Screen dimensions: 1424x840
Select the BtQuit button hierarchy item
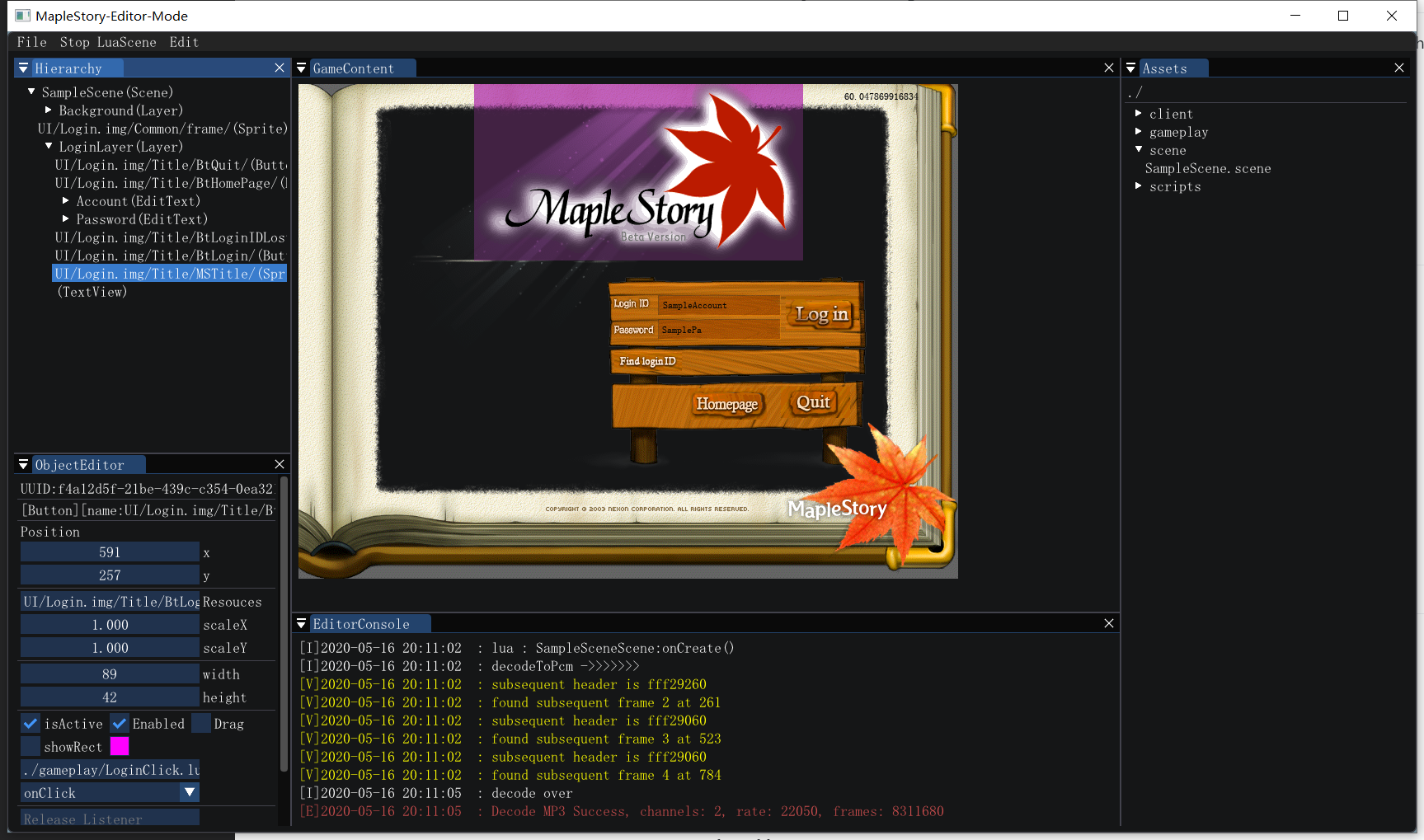point(171,165)
